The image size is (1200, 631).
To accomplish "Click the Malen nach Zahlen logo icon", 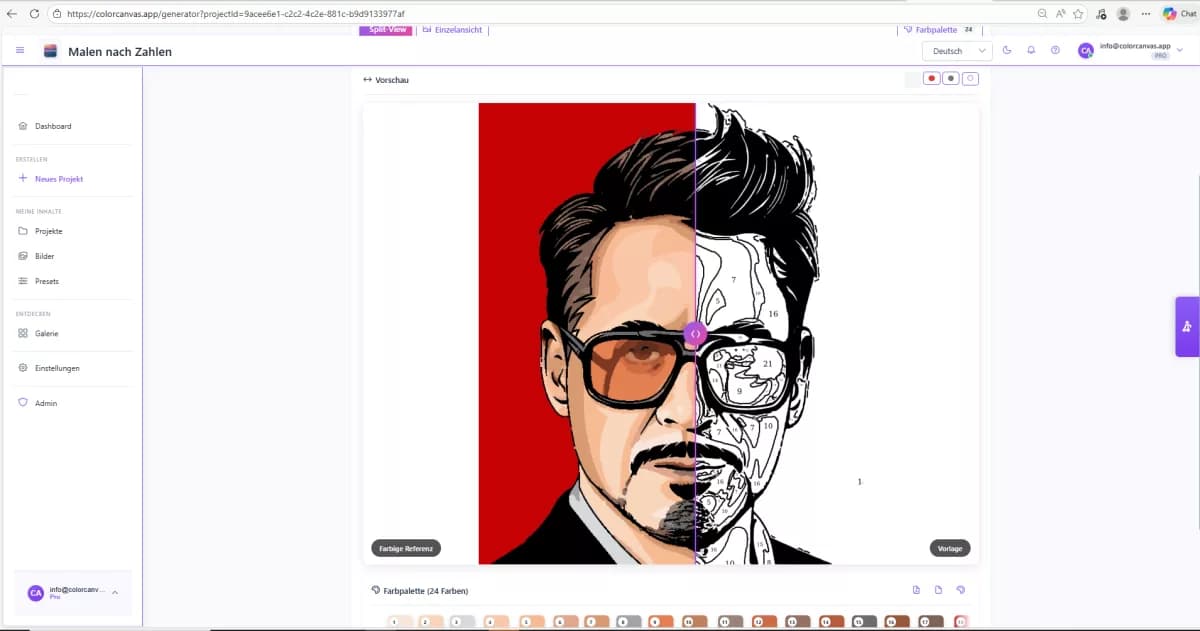I will click(x=50, y=51).
